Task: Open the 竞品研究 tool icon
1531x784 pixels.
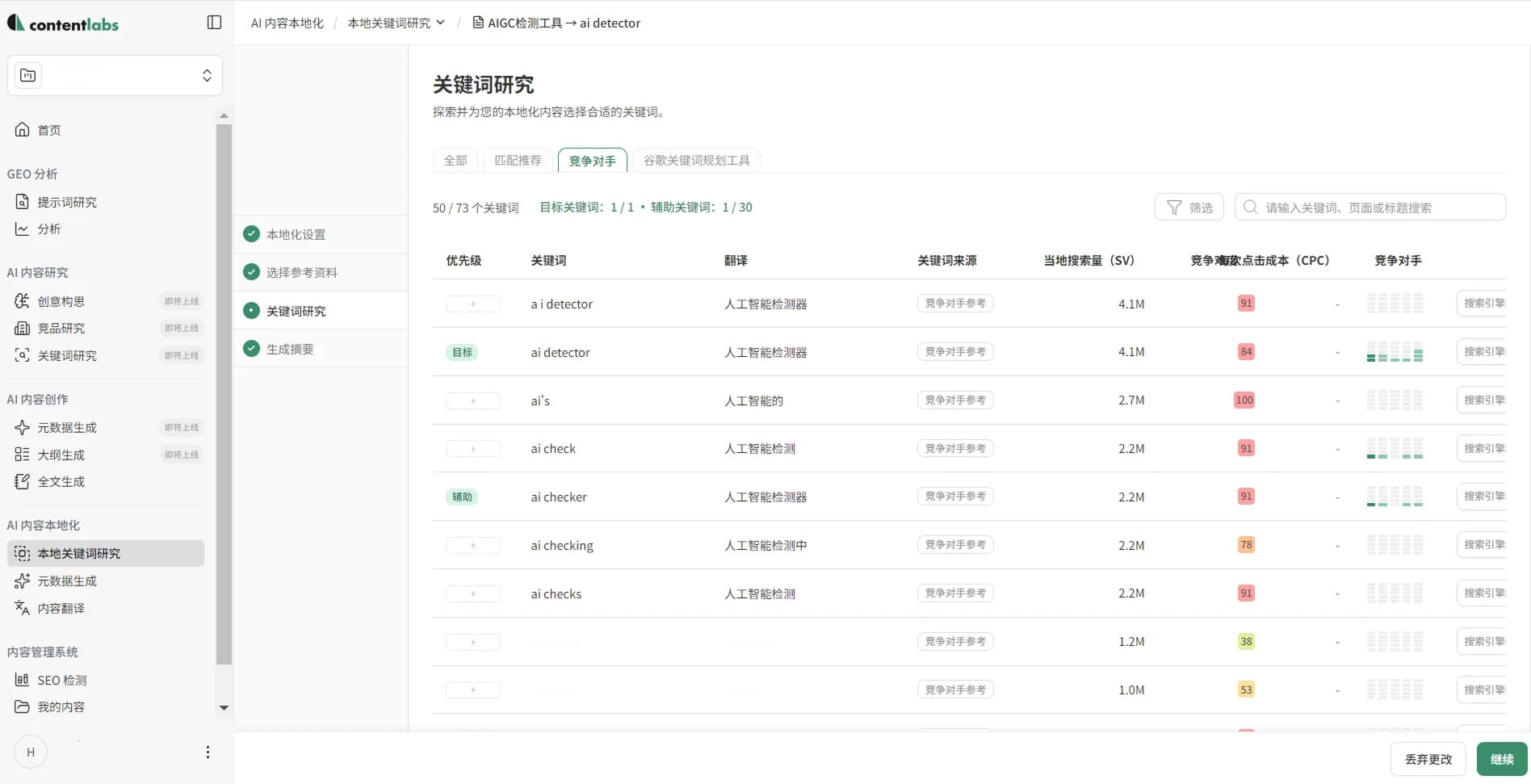Action: pyautogui.click(x=22, y=328)
